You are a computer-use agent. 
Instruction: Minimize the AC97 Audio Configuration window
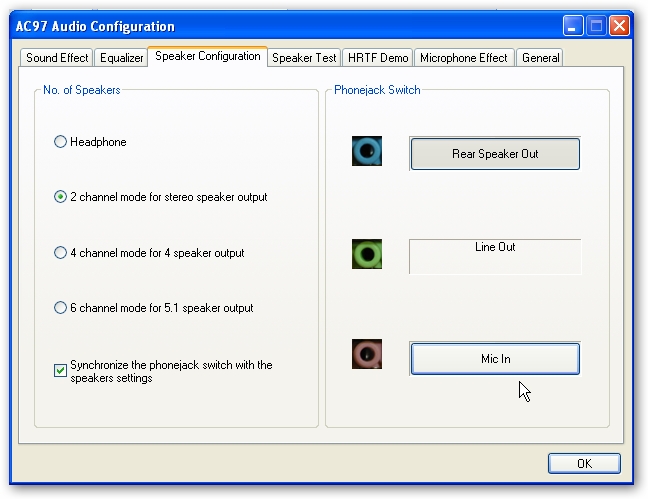[572, 26]
